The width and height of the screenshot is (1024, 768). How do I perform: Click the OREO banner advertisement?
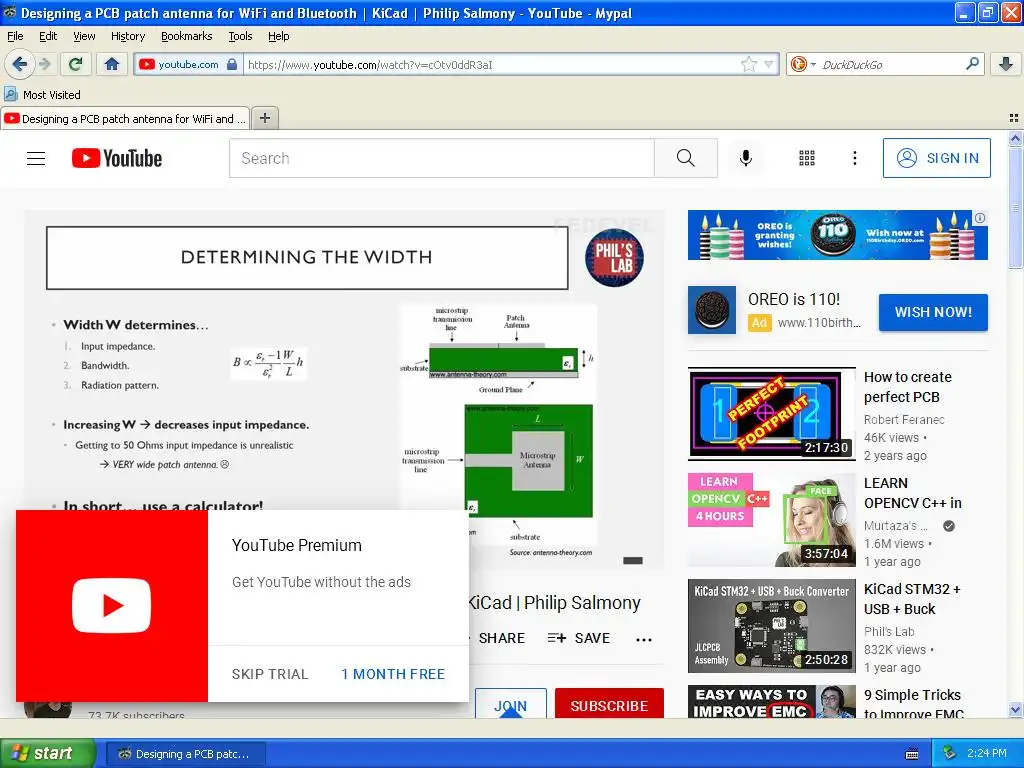[x=837, y=234]
